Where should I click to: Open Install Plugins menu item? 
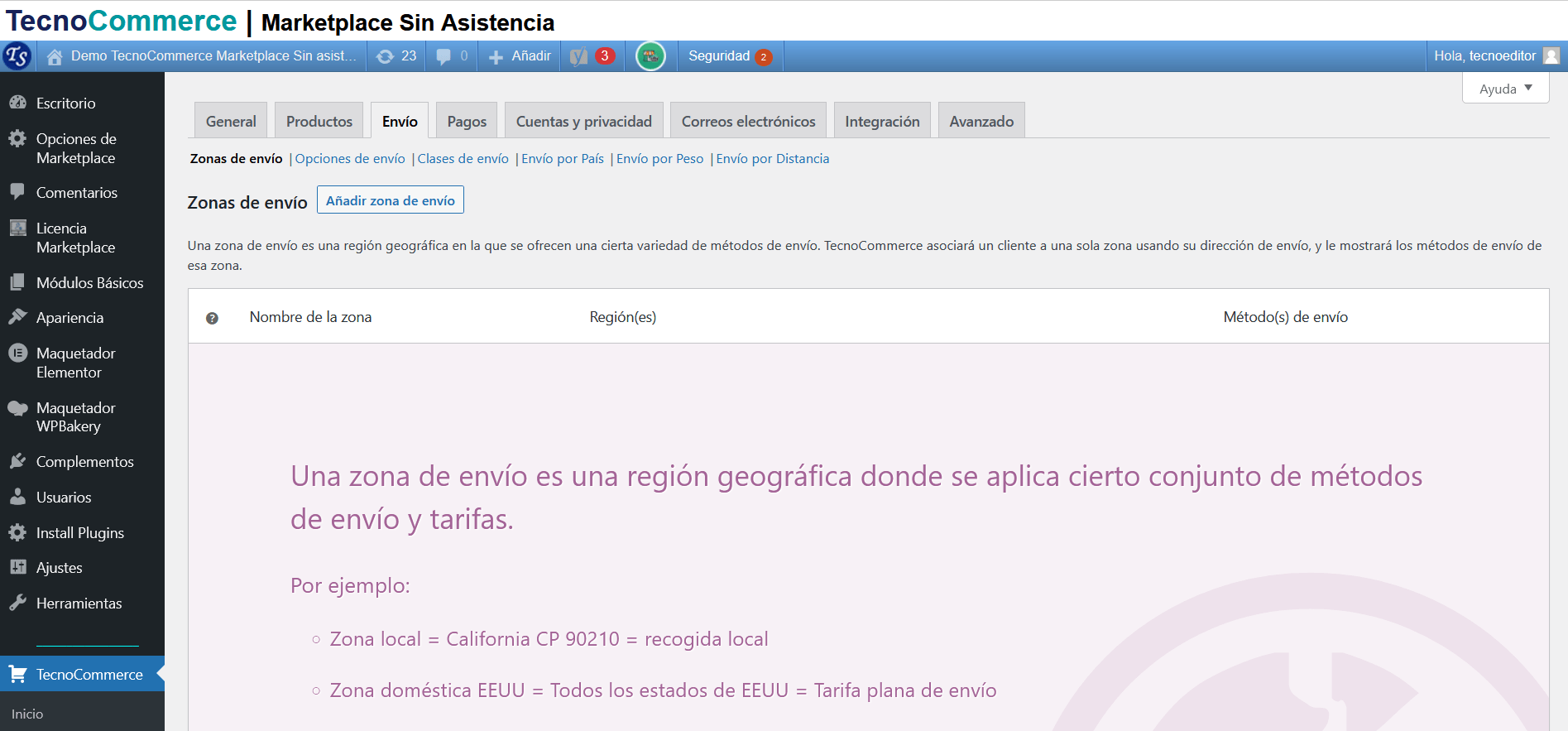[82, 532]
